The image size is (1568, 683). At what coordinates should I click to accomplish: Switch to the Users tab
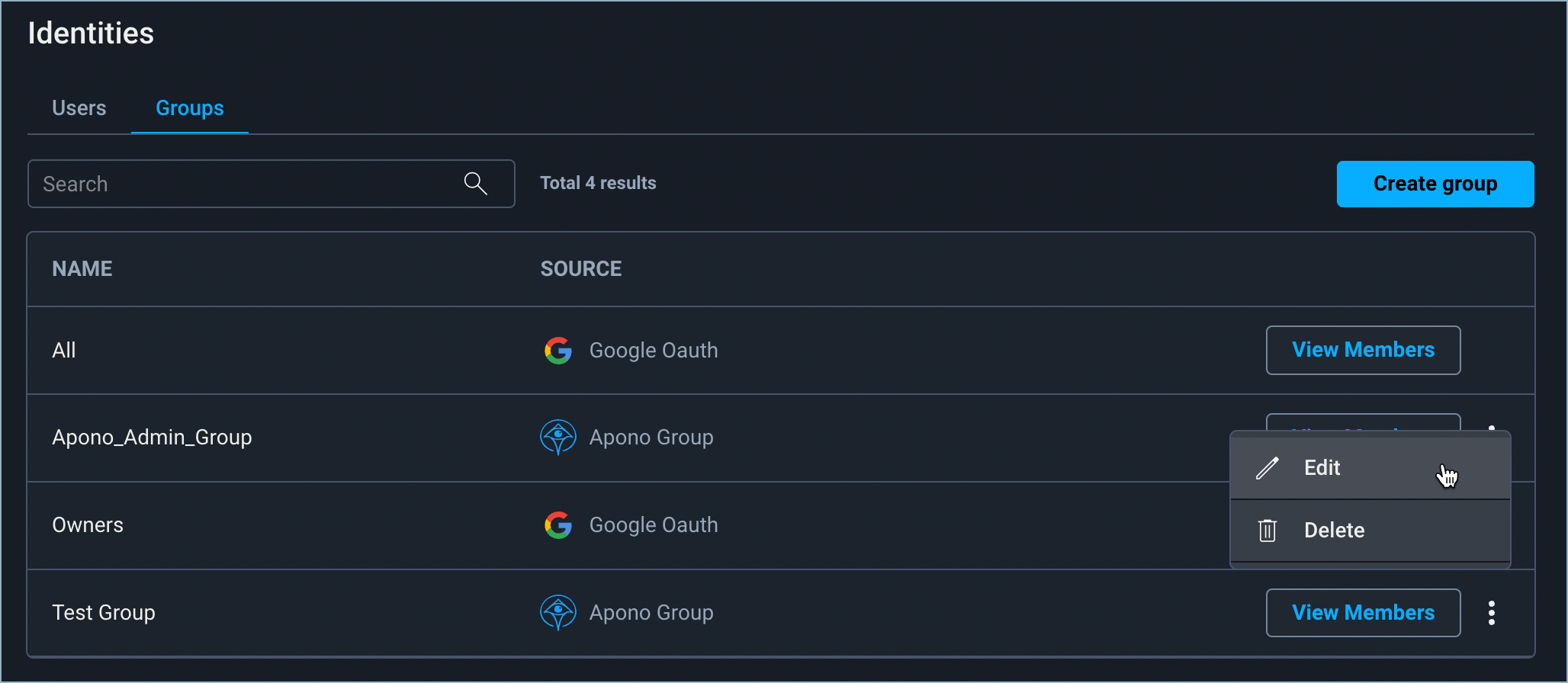click(79, 108)
